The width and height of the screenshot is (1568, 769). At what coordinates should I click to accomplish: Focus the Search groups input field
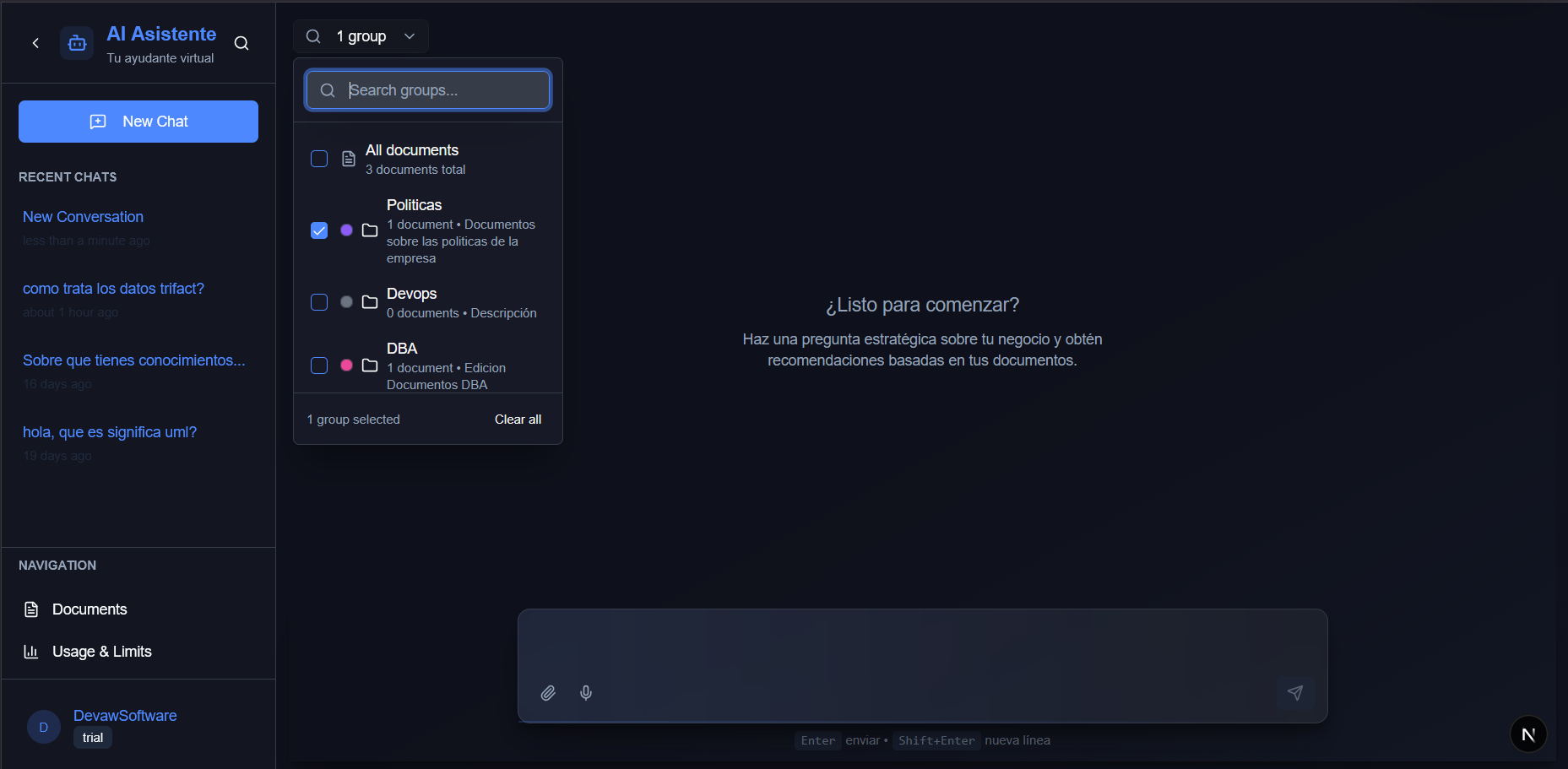click(439, 90)
